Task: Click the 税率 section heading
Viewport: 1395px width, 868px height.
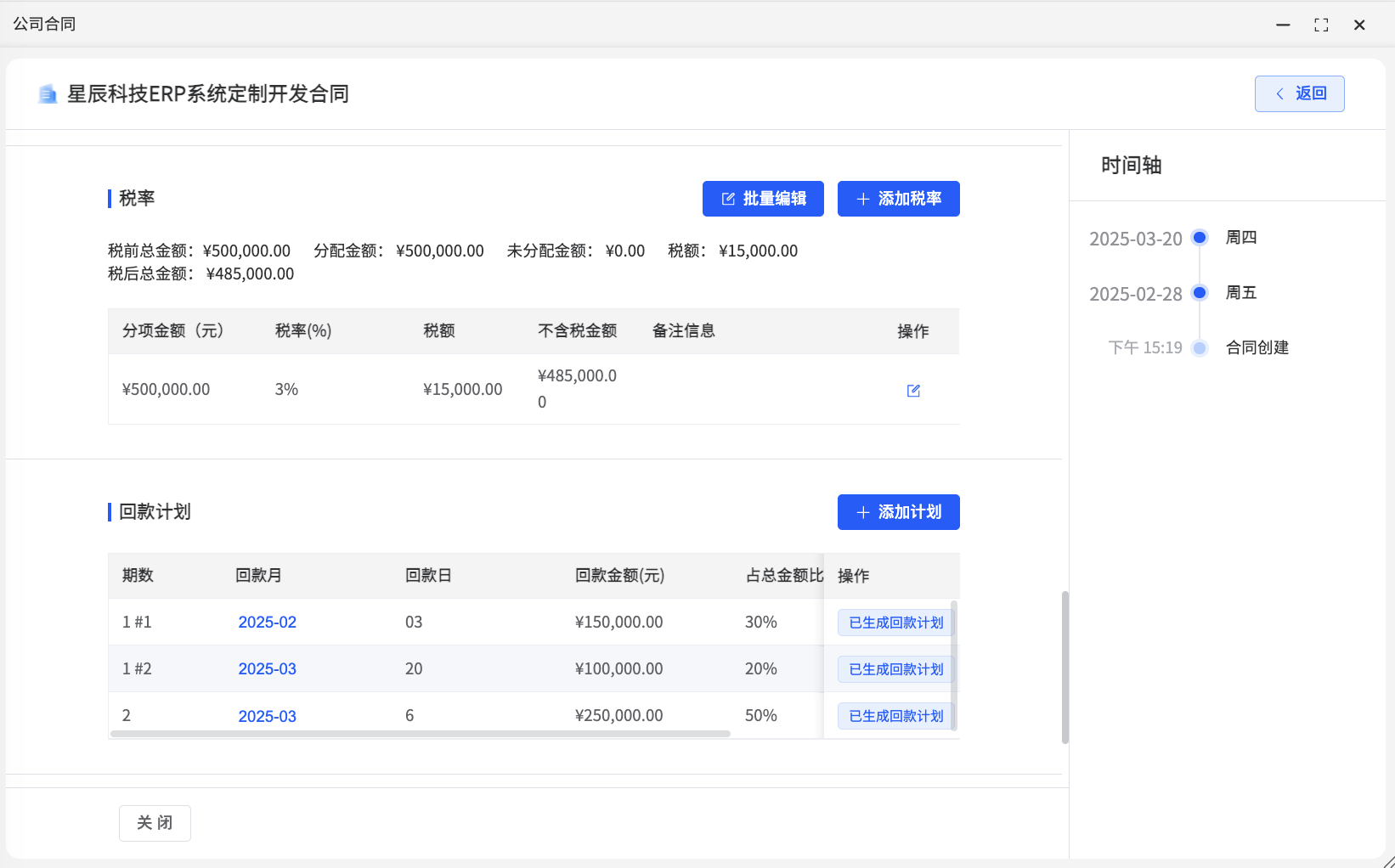Action: tap(137, 199)
